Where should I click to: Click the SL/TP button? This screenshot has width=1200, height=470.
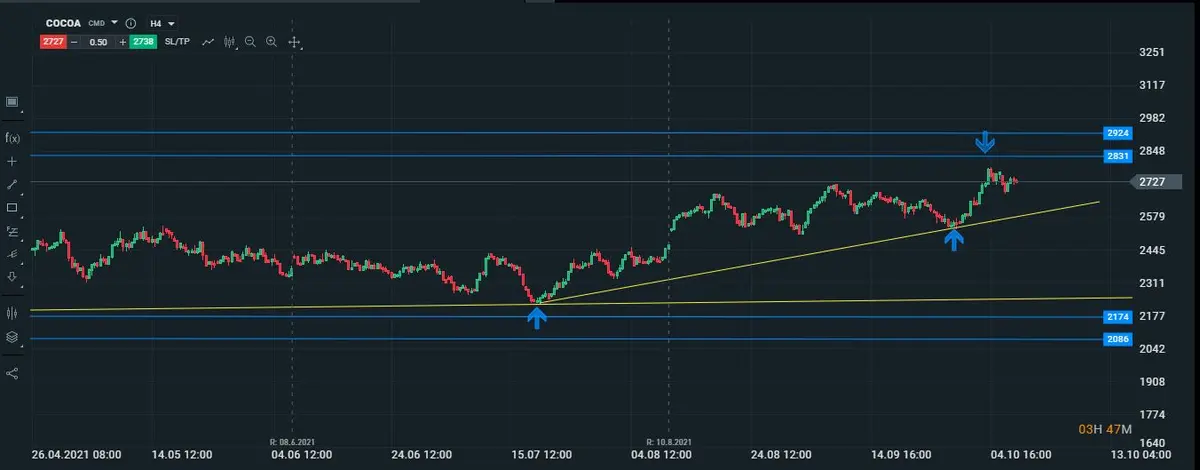click(178, 42)
